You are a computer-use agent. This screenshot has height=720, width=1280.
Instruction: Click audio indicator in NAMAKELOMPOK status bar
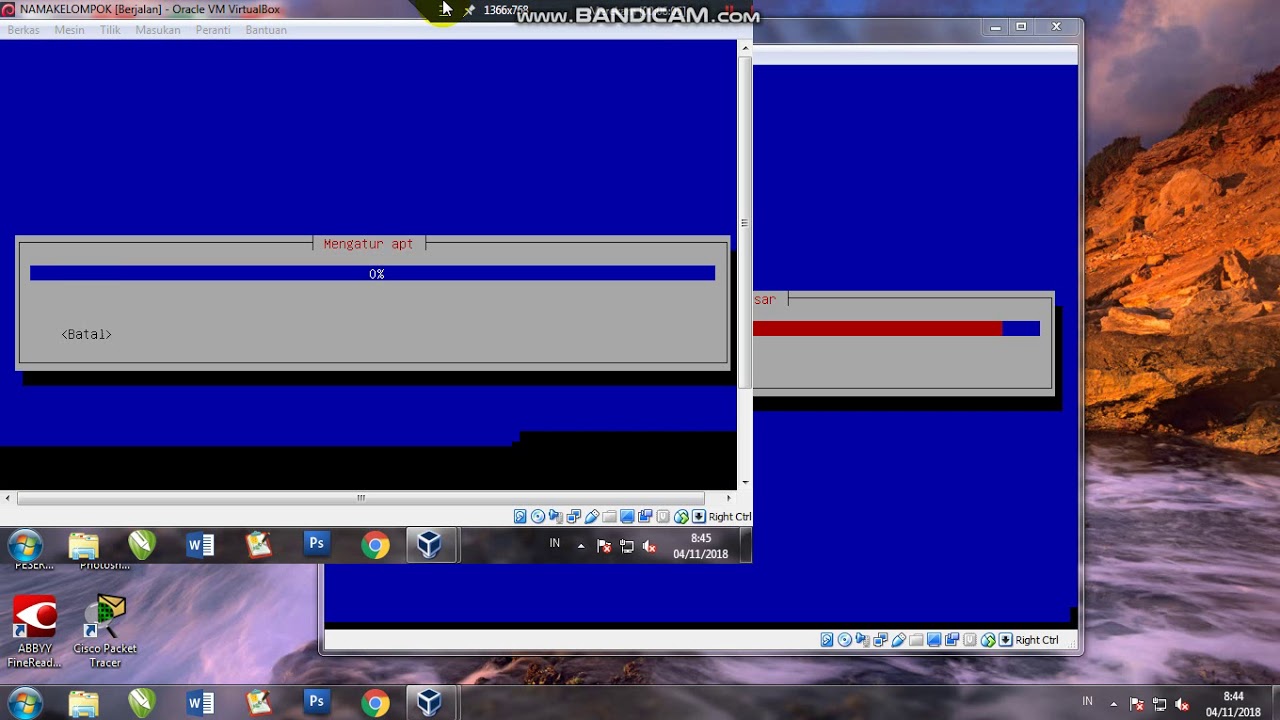(556, 516)
